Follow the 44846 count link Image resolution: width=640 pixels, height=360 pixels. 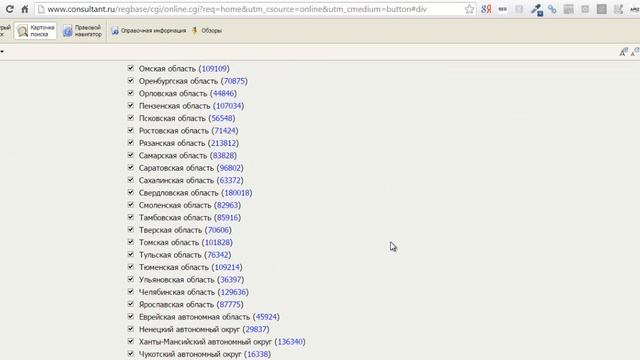click(224, 93)
